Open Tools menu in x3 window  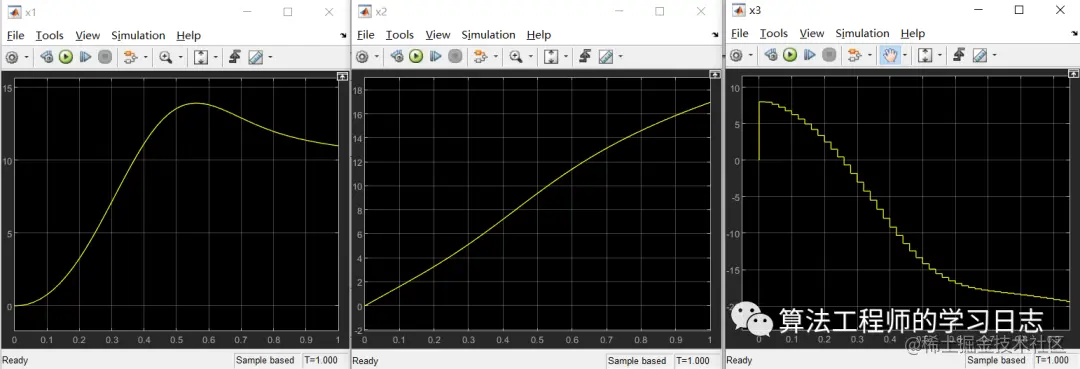tap(773, 34)
